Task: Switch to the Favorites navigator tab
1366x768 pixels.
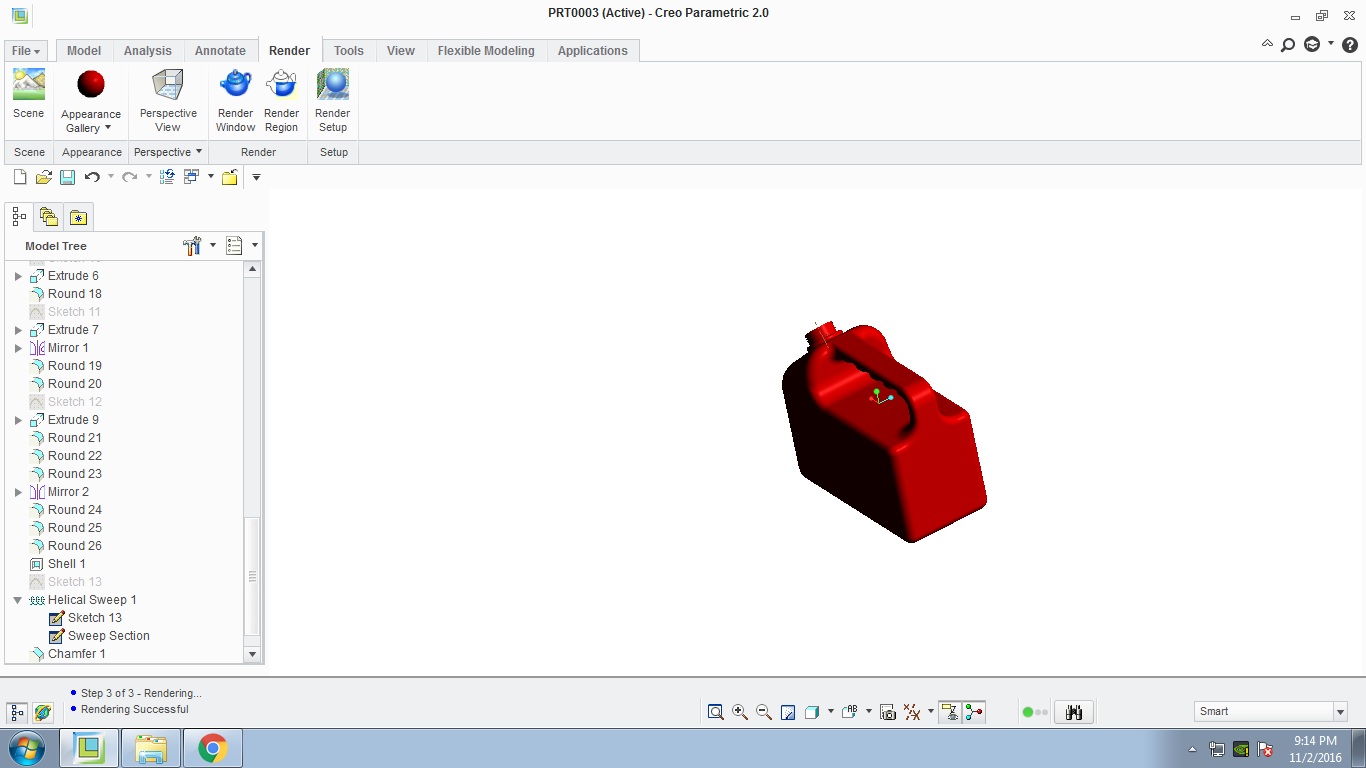Action: [x=78, y=216]
